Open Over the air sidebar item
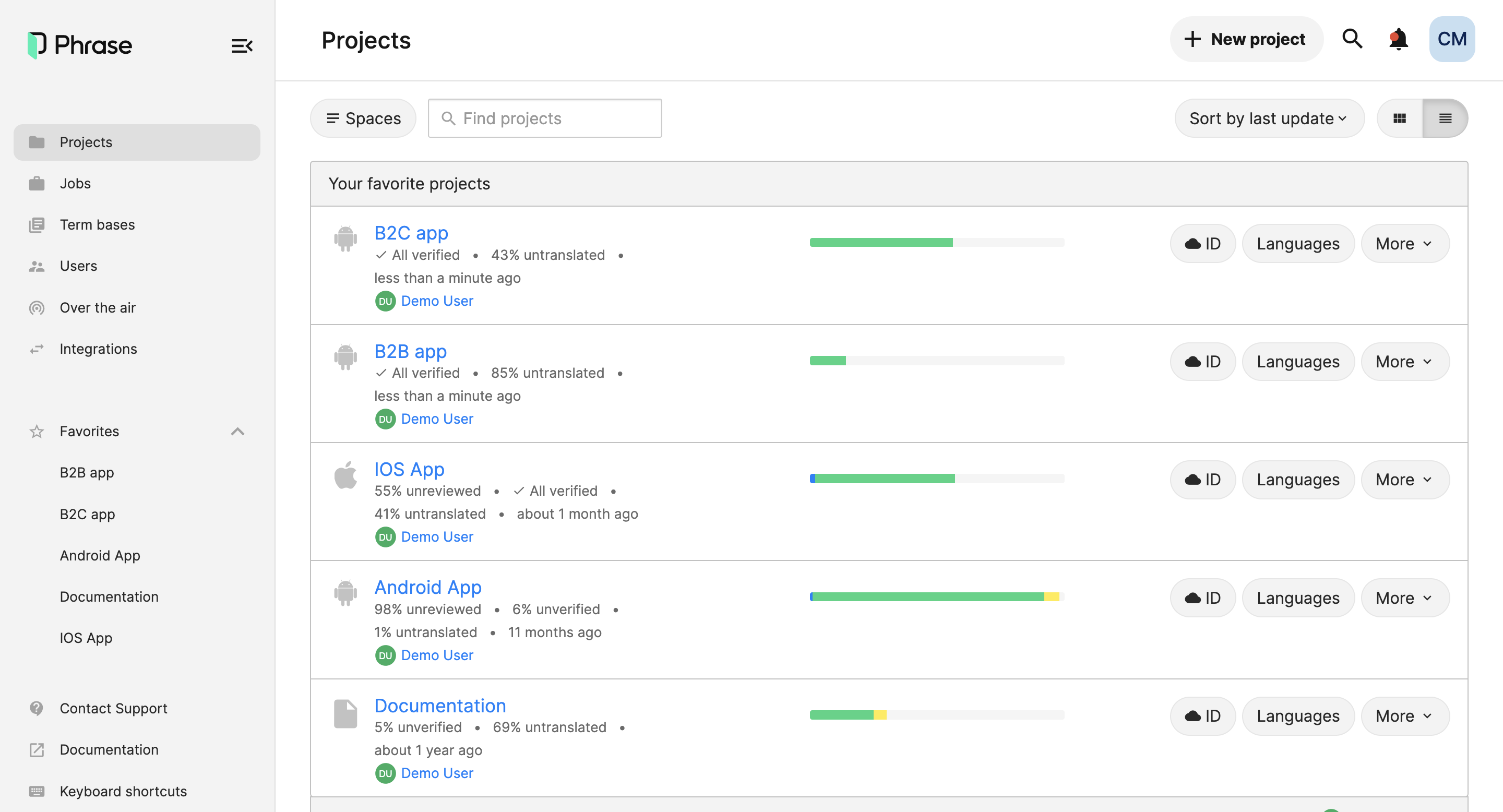Image resolution: width=1503 pixels, height=812 pixels. pos(98,307)
